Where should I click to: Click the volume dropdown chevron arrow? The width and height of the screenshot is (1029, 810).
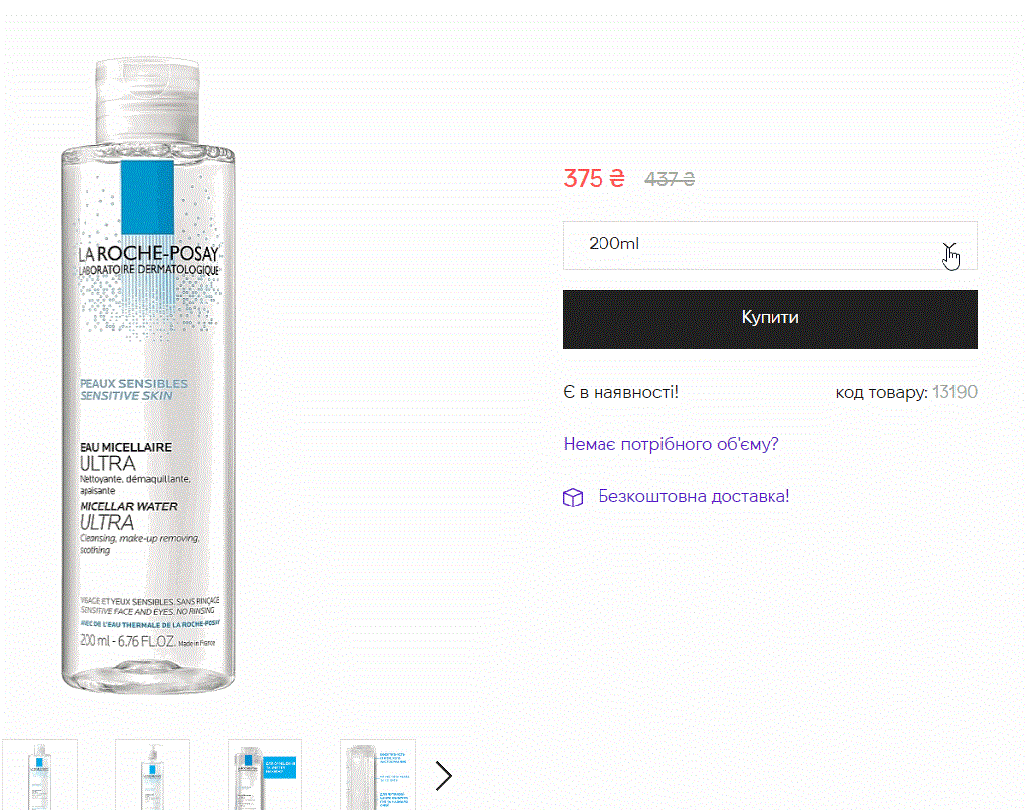click(949, 248)
